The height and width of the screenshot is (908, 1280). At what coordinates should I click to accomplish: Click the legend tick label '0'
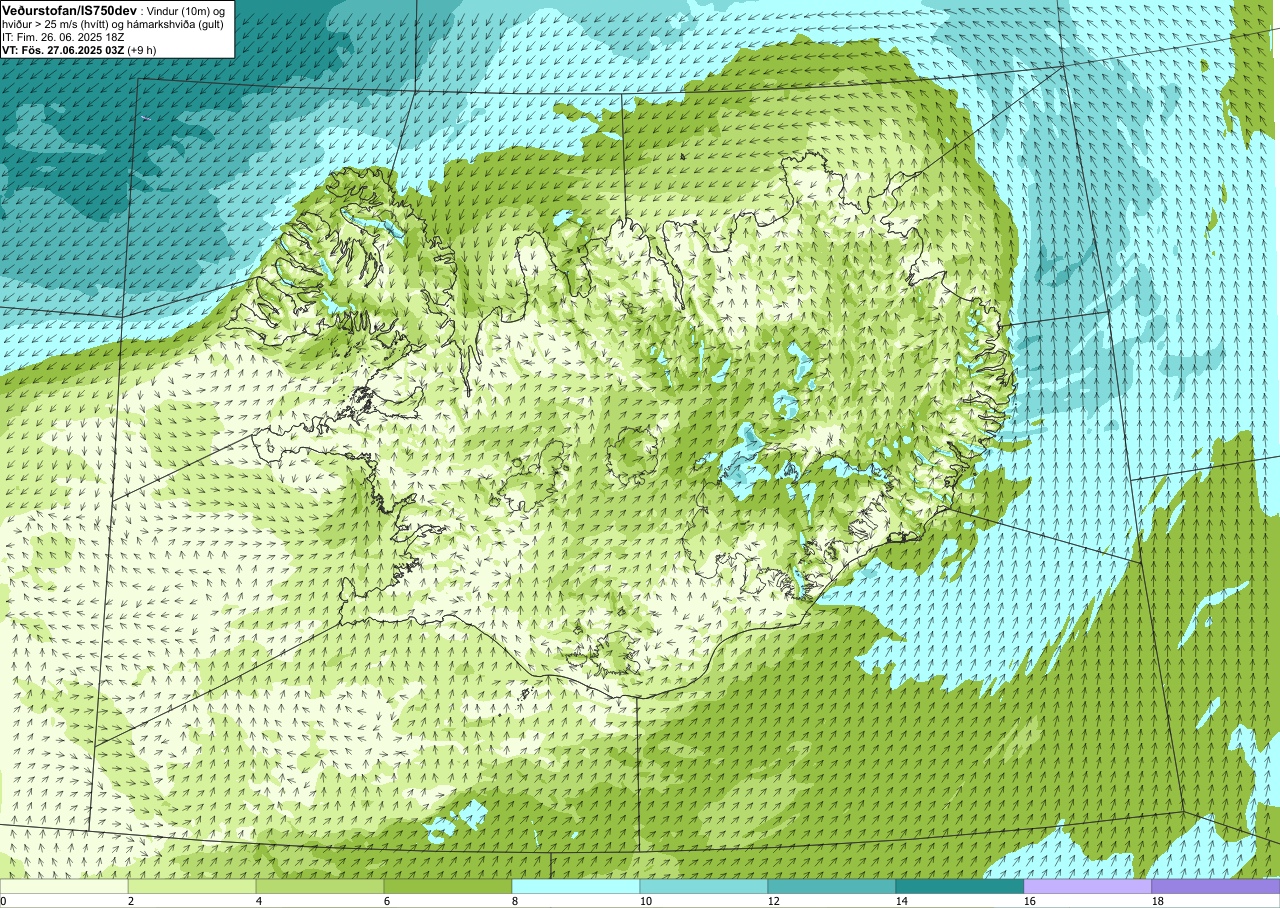(4, 901)
